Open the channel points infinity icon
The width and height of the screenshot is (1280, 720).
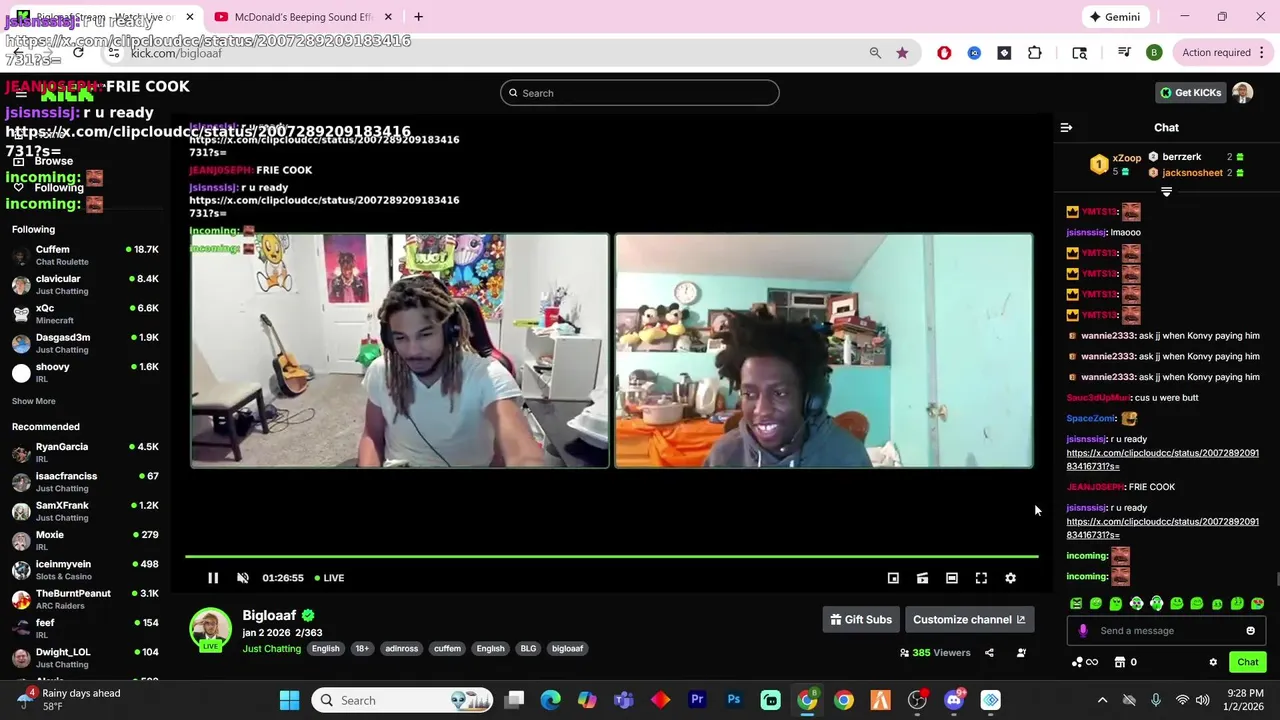point(1085,662)
